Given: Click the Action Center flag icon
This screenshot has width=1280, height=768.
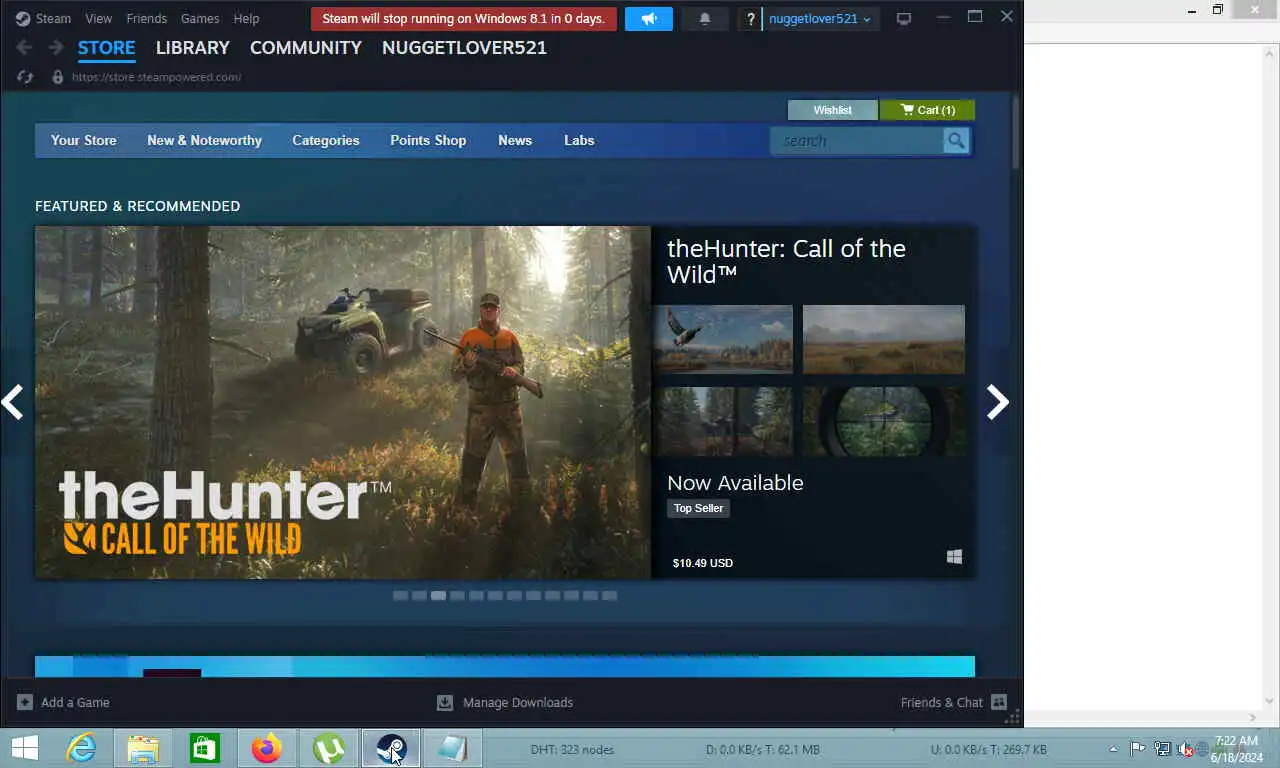Looking at the screenshot, I should click(1138, 749).
